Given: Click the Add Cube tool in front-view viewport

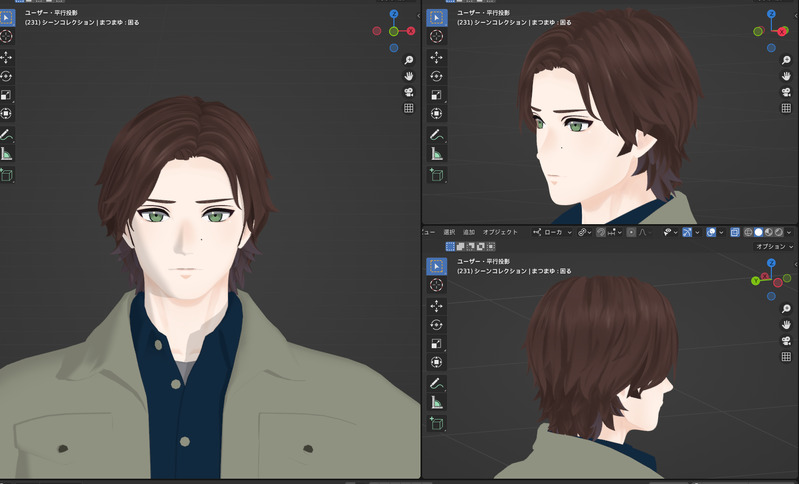Looking at the screenshot, I should click(x=7, y=175).
